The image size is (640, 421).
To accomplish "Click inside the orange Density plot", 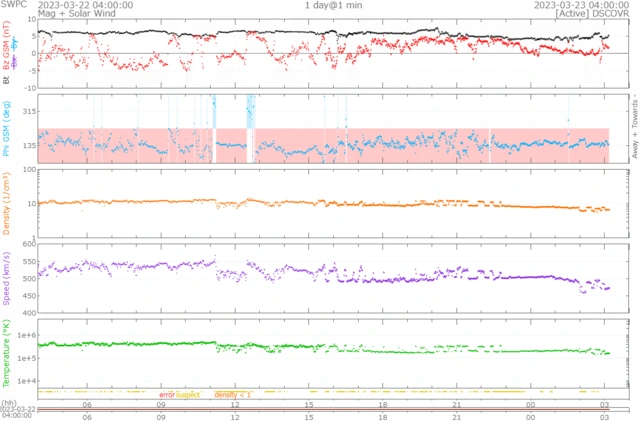I will [333, 203].
